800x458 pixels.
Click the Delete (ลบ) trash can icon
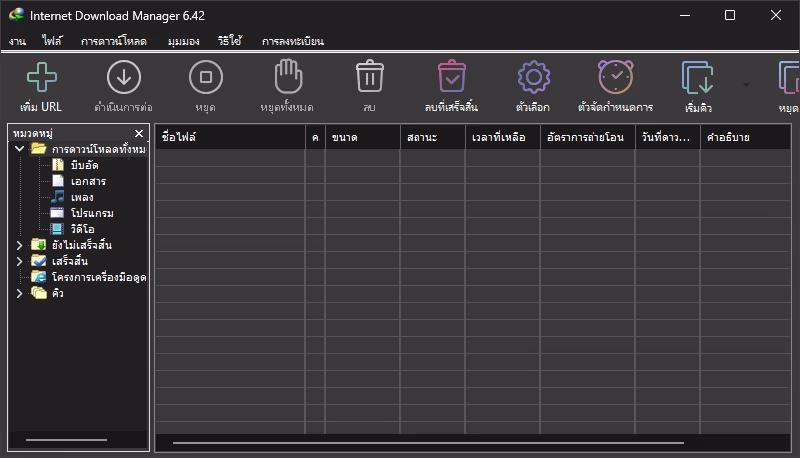[370, 77]
